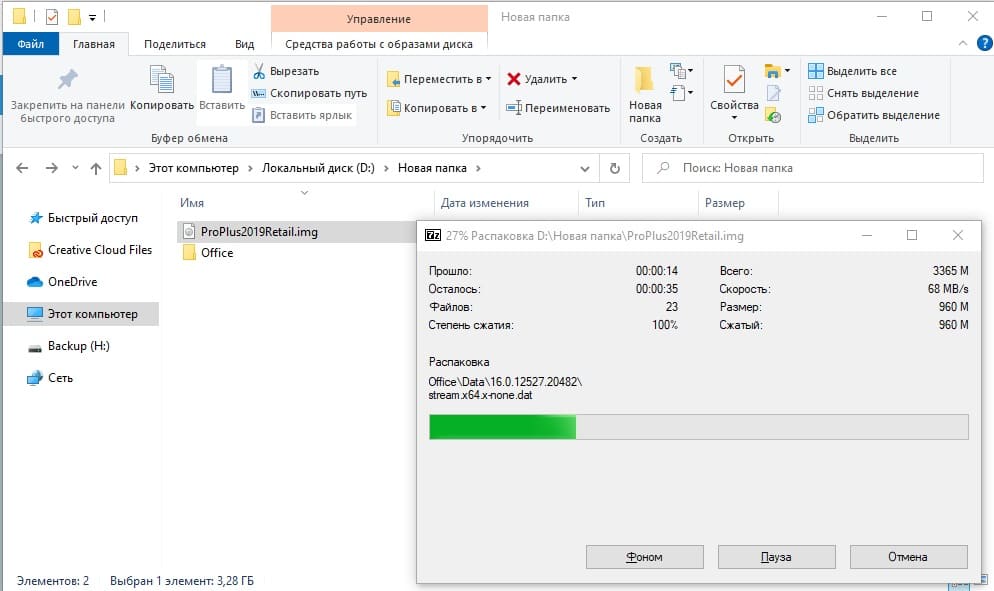Collapse the ribbon with chevron
The image size is (994, 591).
[x=962, y=43]
